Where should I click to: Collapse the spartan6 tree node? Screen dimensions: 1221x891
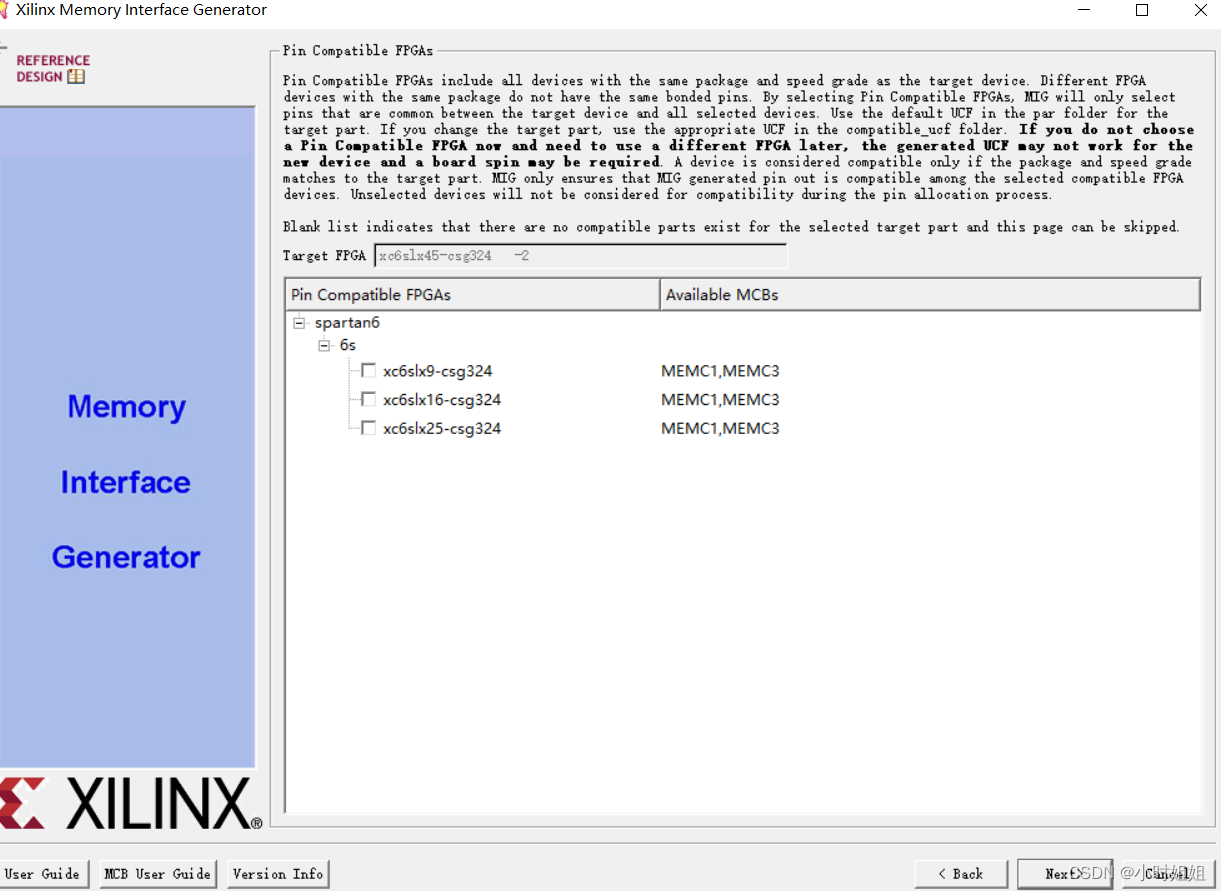pos(298,322)
